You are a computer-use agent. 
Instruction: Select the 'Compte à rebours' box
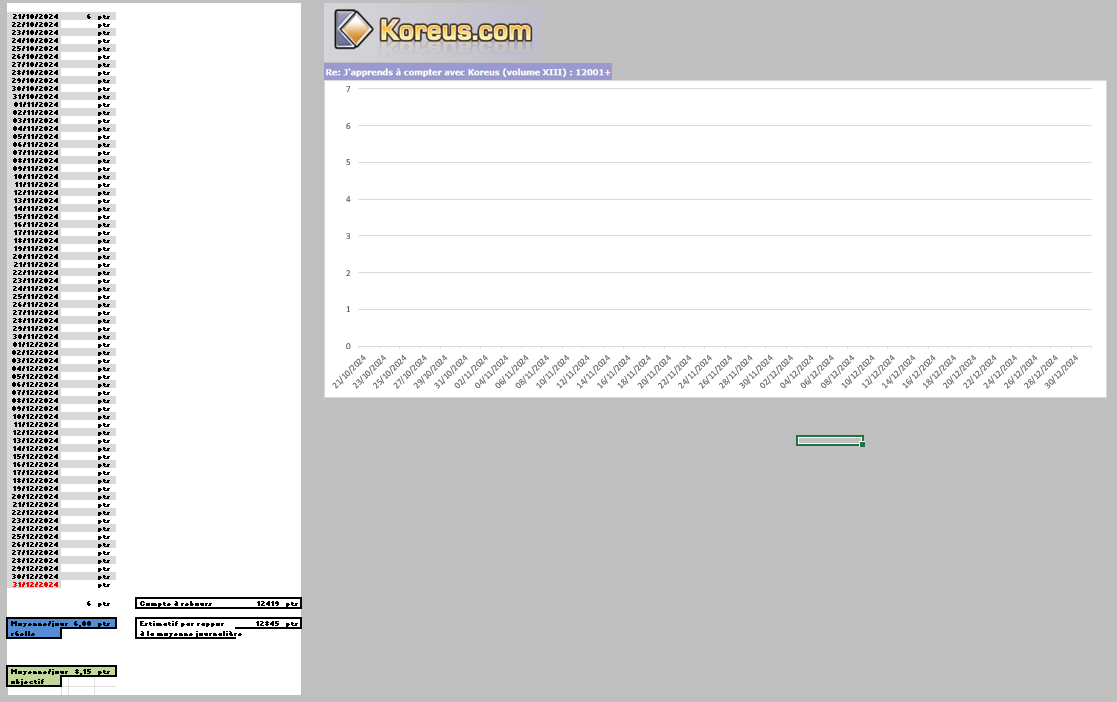218,603
